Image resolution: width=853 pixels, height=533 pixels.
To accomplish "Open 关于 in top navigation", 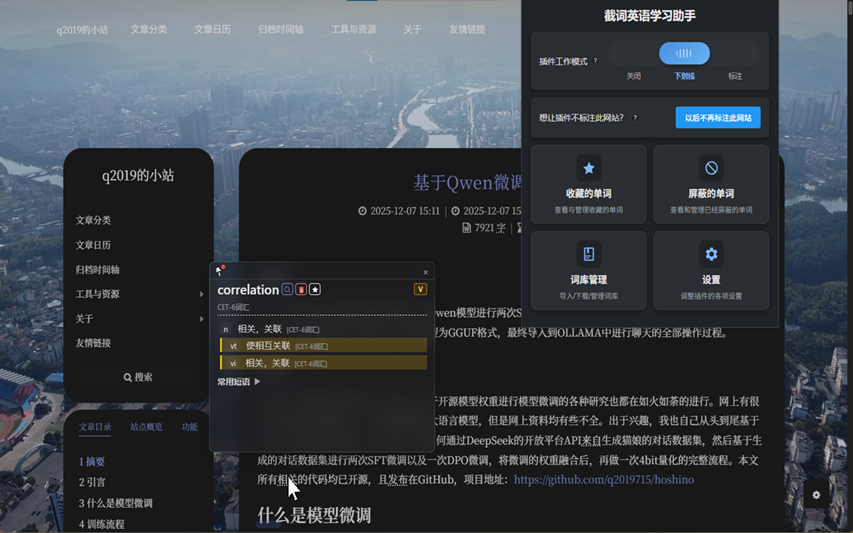I will point(412,29).
